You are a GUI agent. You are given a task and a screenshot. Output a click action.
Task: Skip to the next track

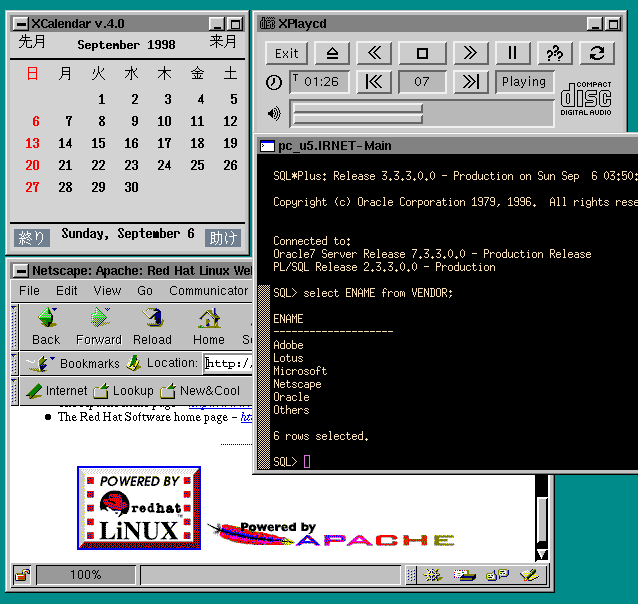point(470,82)
